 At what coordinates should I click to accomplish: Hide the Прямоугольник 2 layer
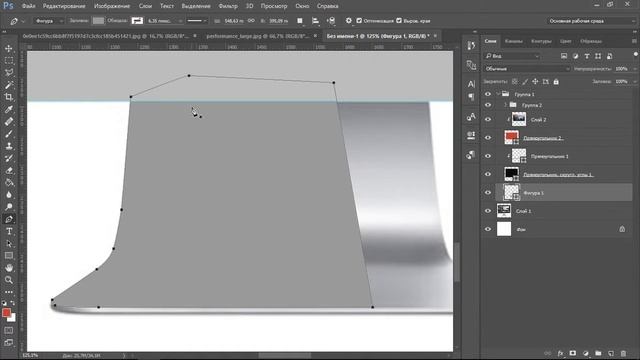pyautogui.click(x=488, y=138)
